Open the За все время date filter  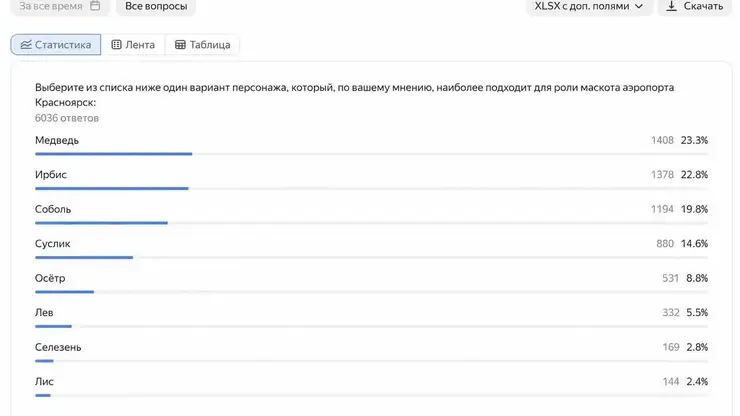click(x=60, y=6)
